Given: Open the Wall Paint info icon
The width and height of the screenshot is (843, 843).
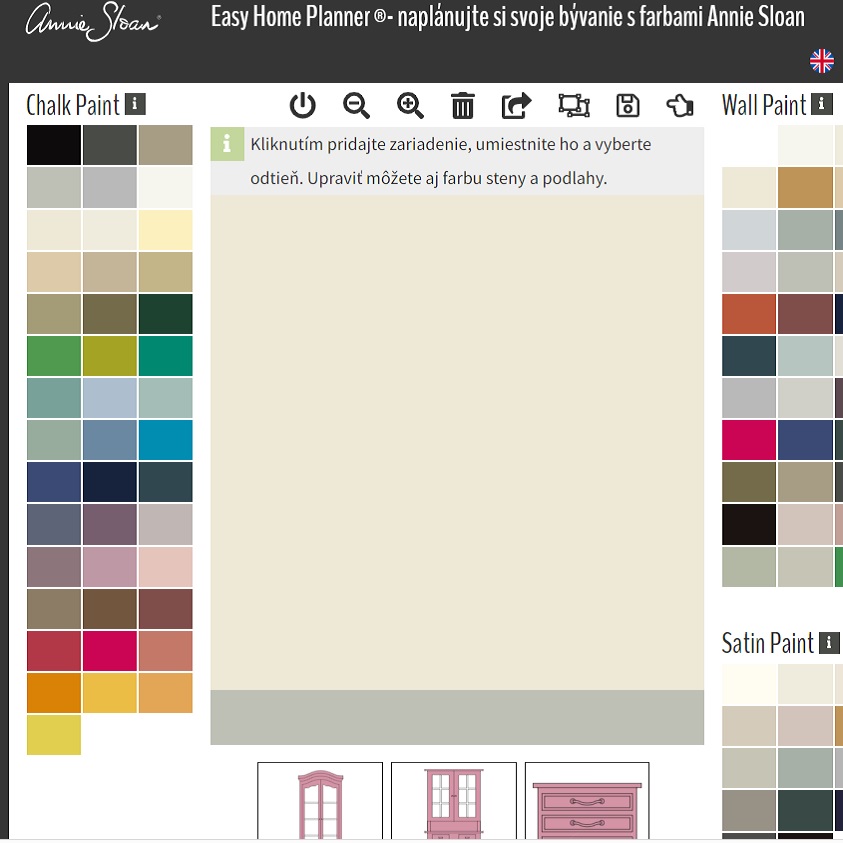Looking at the screenshot, I should (x=821, y=104).
